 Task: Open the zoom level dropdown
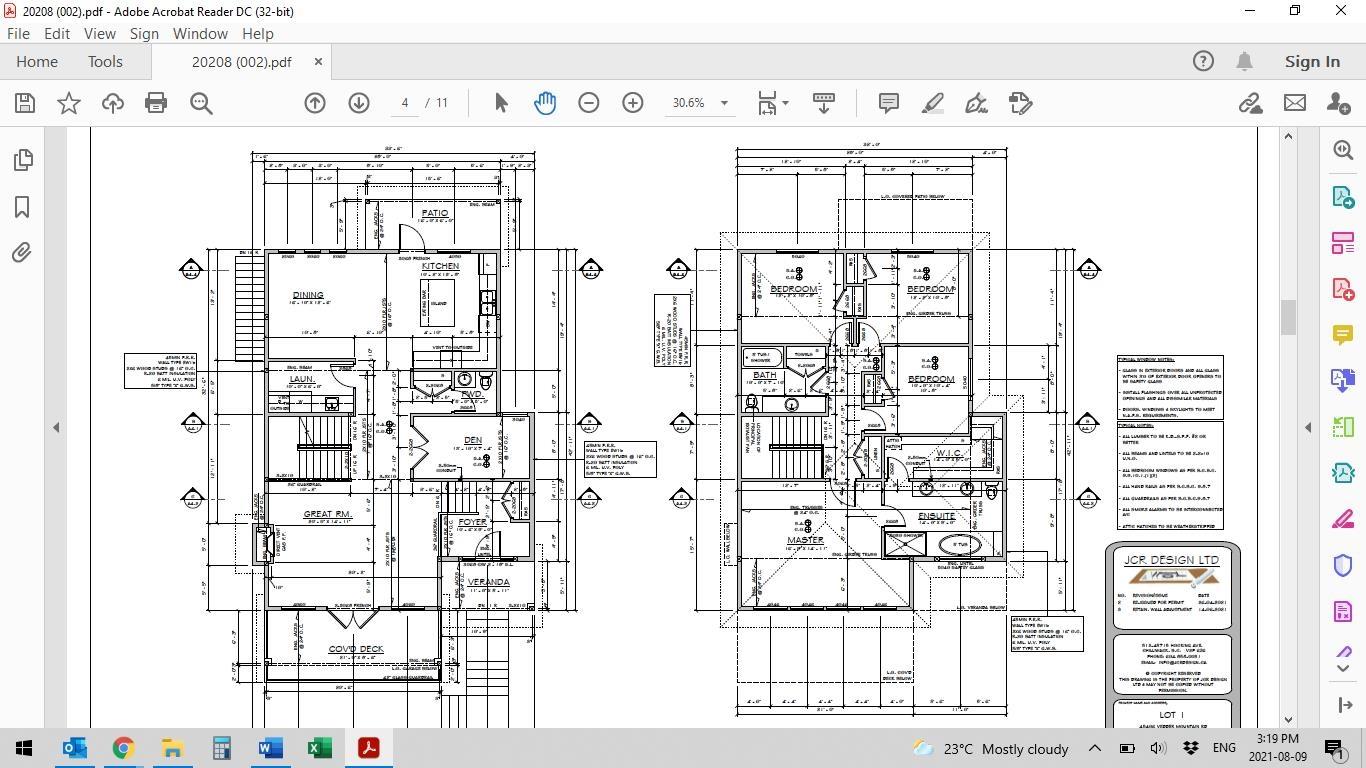click(x=724, y=103)
